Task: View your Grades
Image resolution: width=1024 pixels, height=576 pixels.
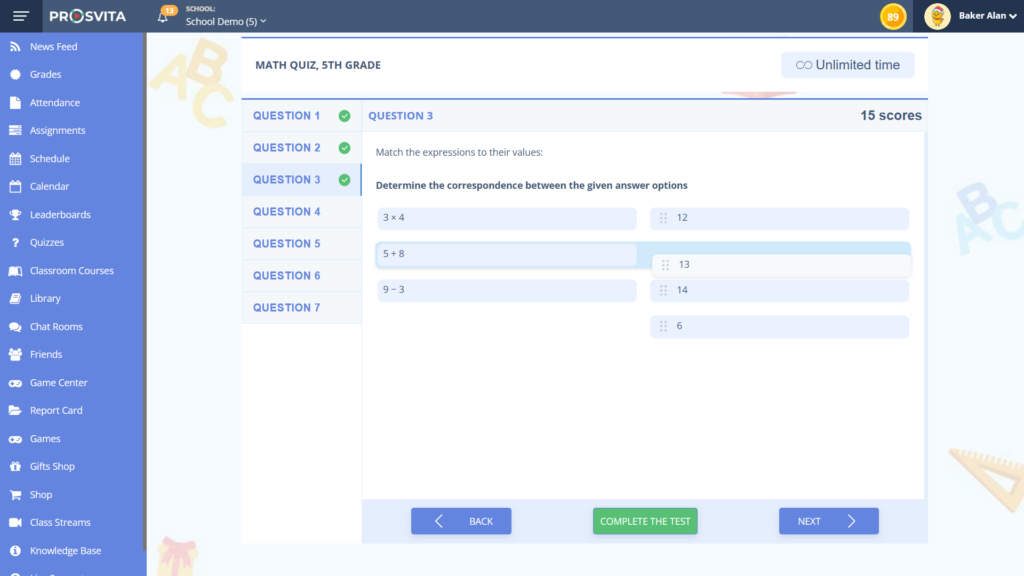Action: pos(46,74)
